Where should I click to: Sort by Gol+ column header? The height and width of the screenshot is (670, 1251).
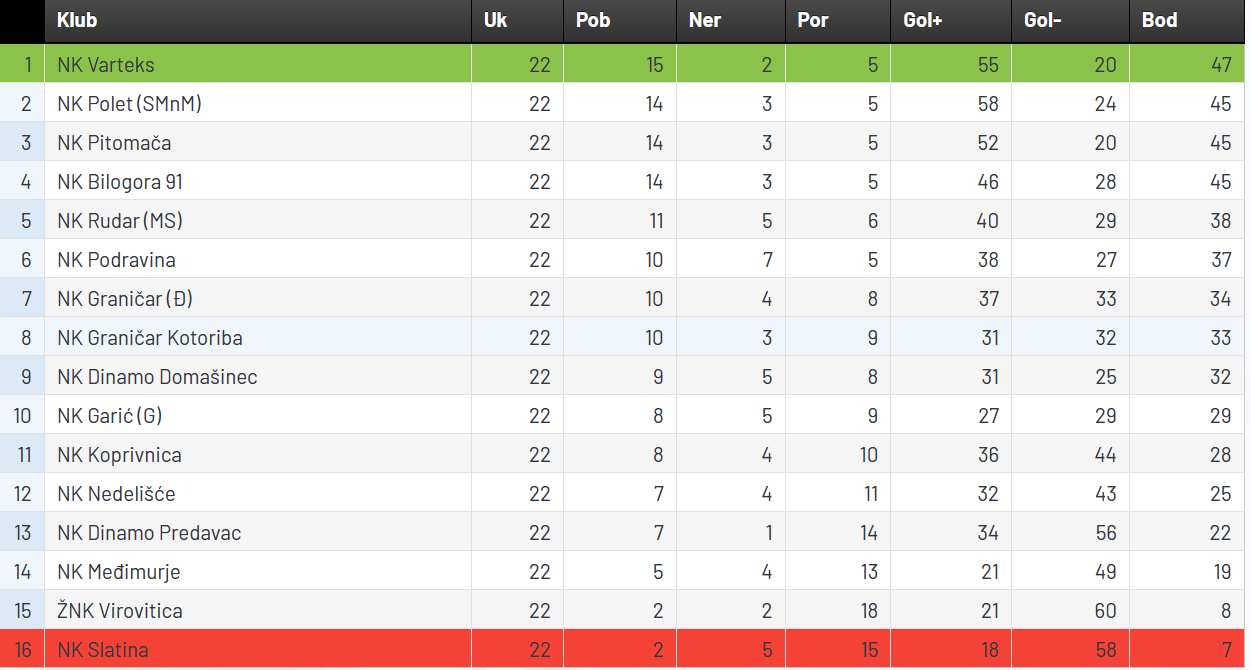click(922, 20)
